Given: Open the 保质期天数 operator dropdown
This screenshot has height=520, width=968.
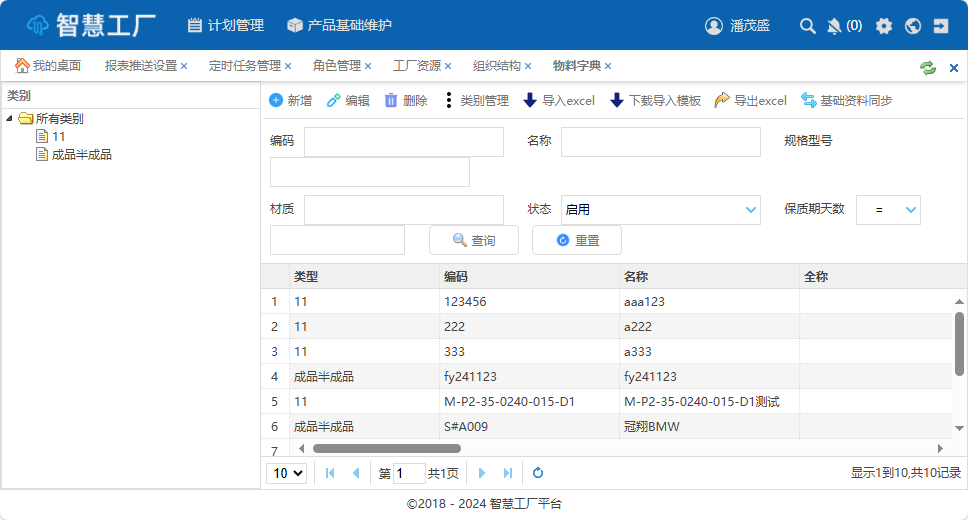Looking at the screenshot, I should coord(910,210).
